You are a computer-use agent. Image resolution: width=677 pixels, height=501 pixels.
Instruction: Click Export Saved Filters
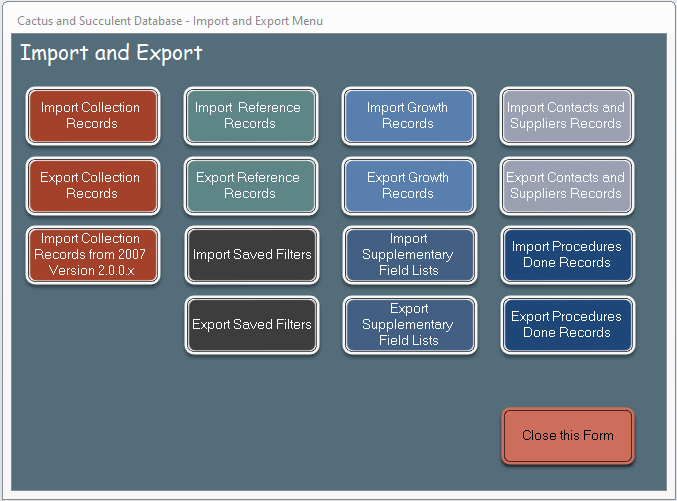click(252, 325)
